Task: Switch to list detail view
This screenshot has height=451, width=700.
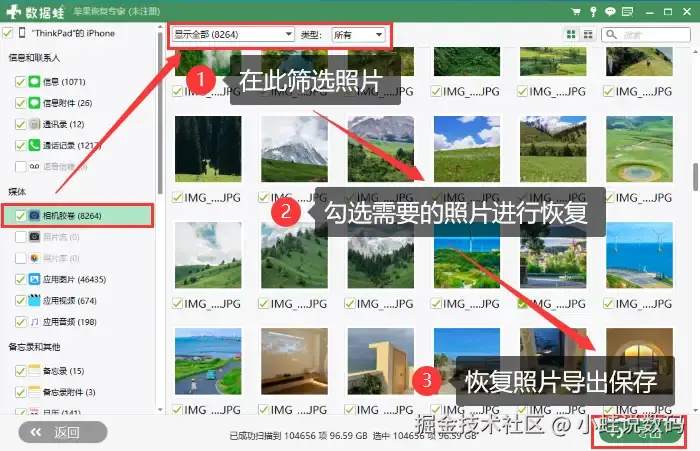Action: click(x=588, y=34)
